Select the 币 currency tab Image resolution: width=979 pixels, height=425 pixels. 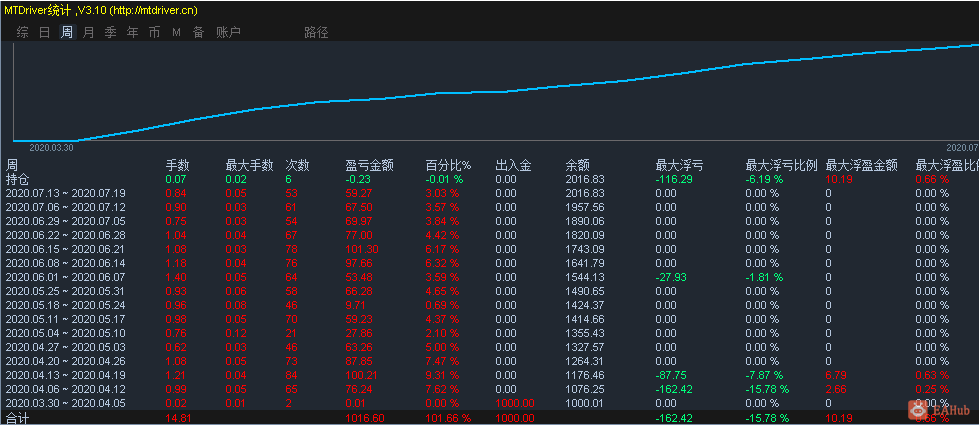click(154, 32)
